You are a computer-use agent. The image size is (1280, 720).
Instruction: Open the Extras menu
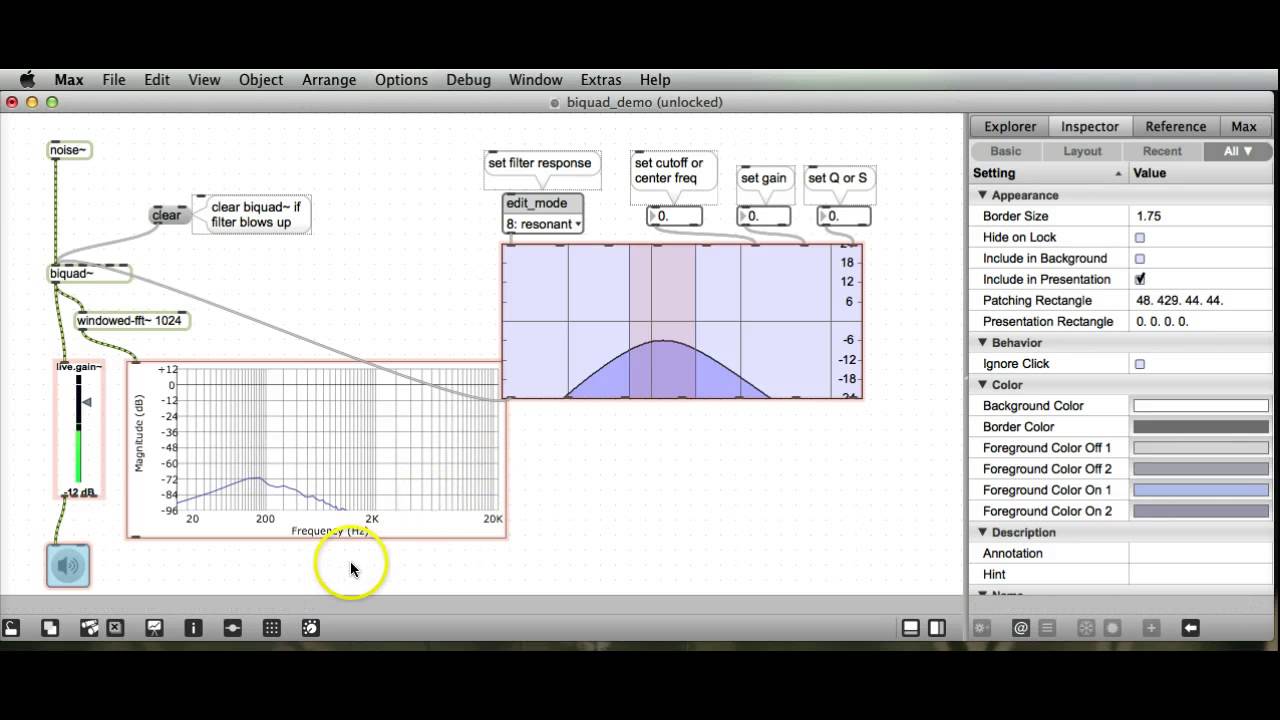601,80
